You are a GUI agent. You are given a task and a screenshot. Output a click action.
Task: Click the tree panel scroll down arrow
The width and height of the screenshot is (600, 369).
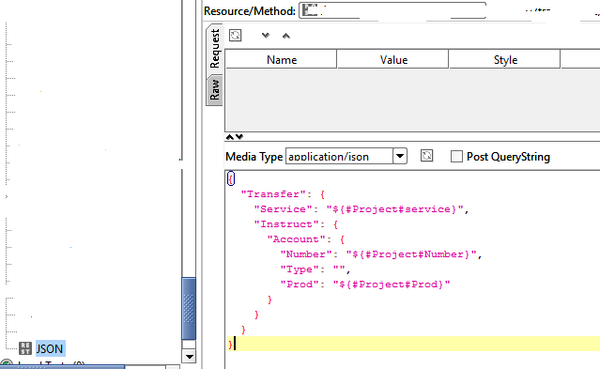pos(189,356)
